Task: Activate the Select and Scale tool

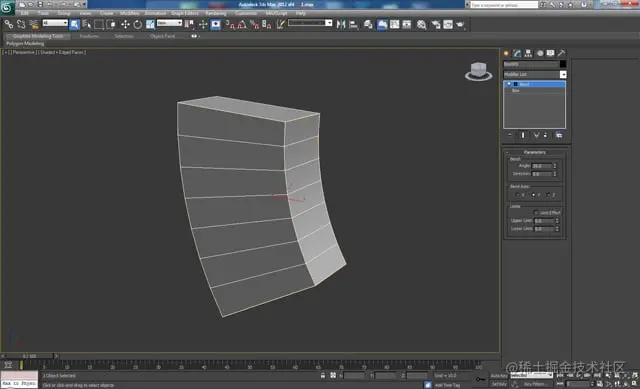Action: [150, 24]
